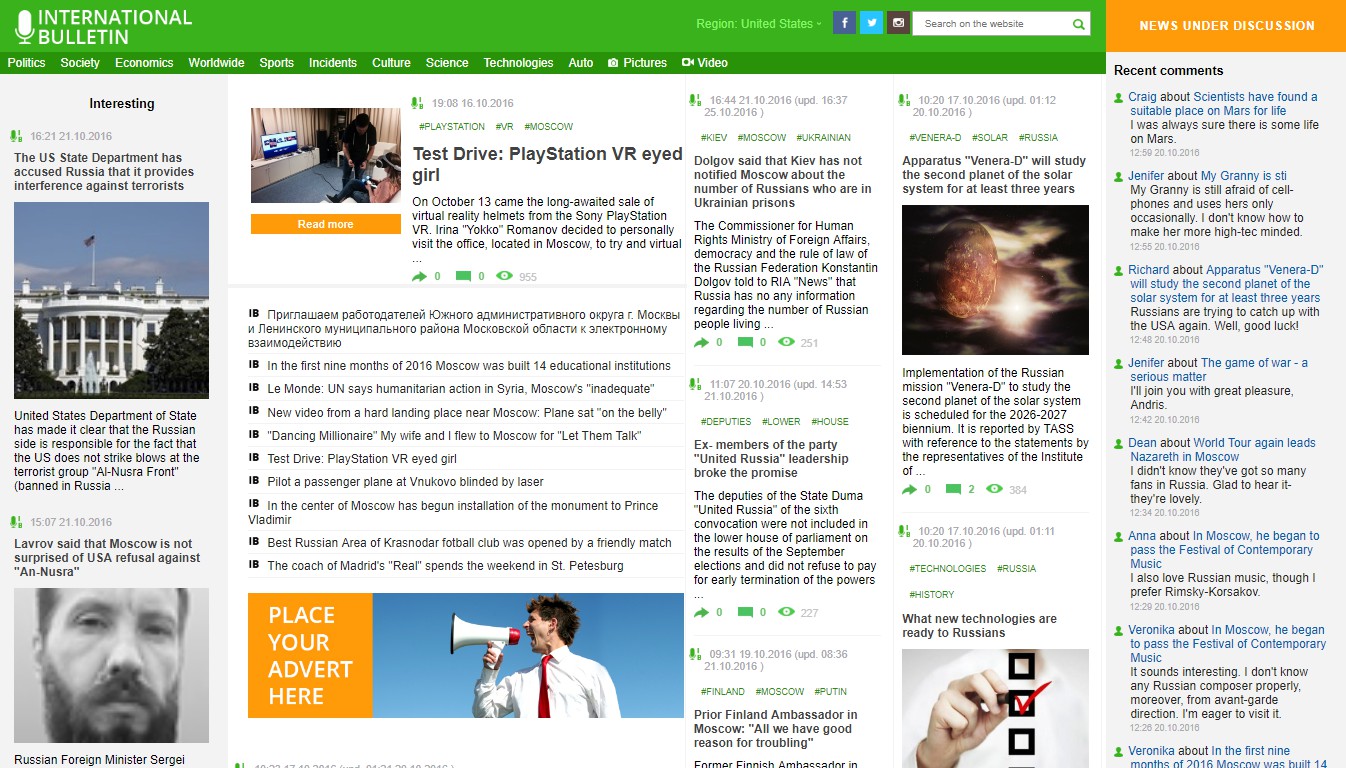Open the Twitter social page icon
The height and width of the screenshot is (768, 1346).
[871, 23]
